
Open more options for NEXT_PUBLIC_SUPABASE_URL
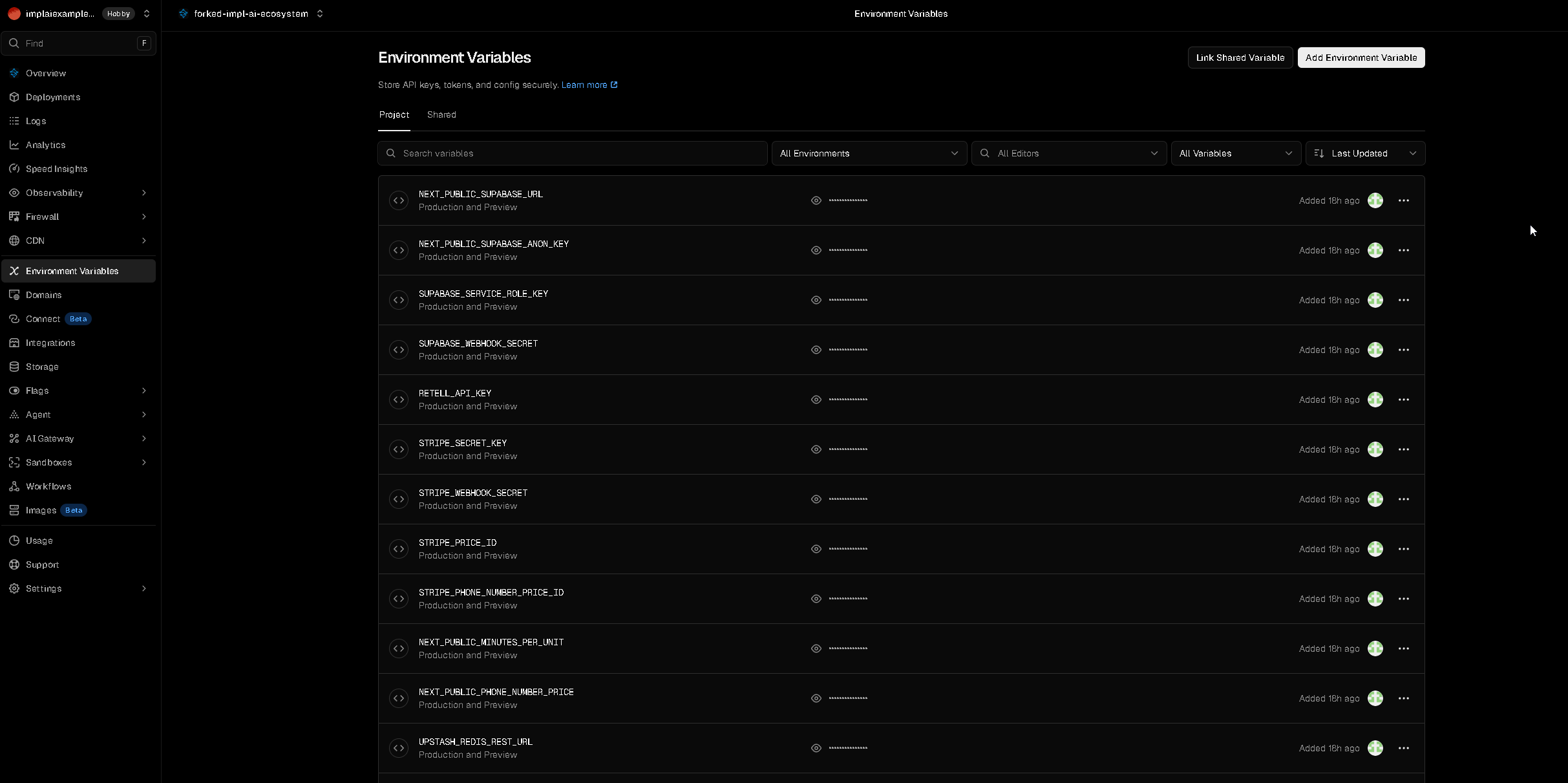(x=1404, y=200)
